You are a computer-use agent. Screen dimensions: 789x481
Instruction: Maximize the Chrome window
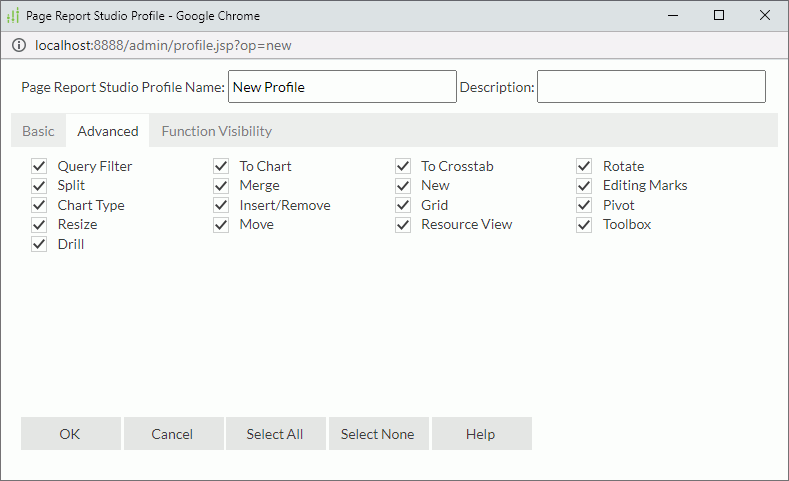(719, 16)
